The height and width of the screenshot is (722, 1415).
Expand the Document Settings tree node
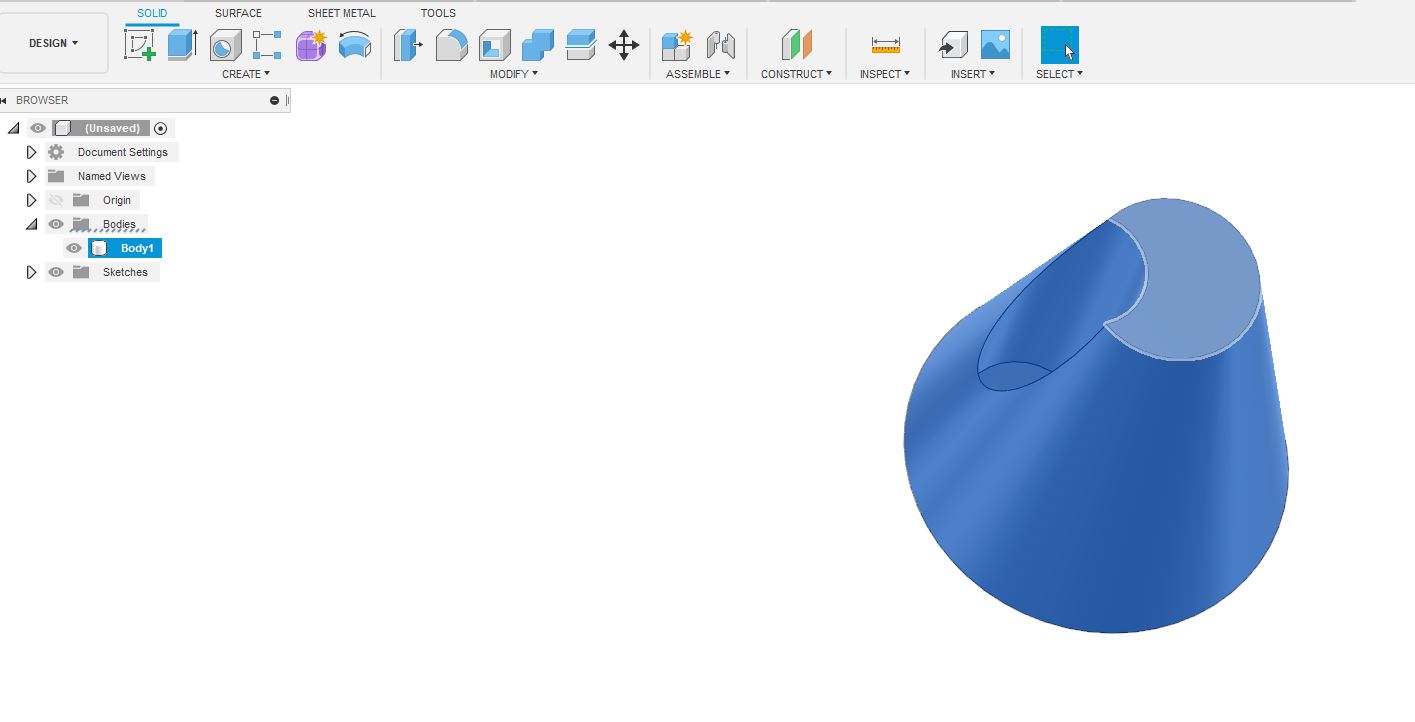point(31,152)
